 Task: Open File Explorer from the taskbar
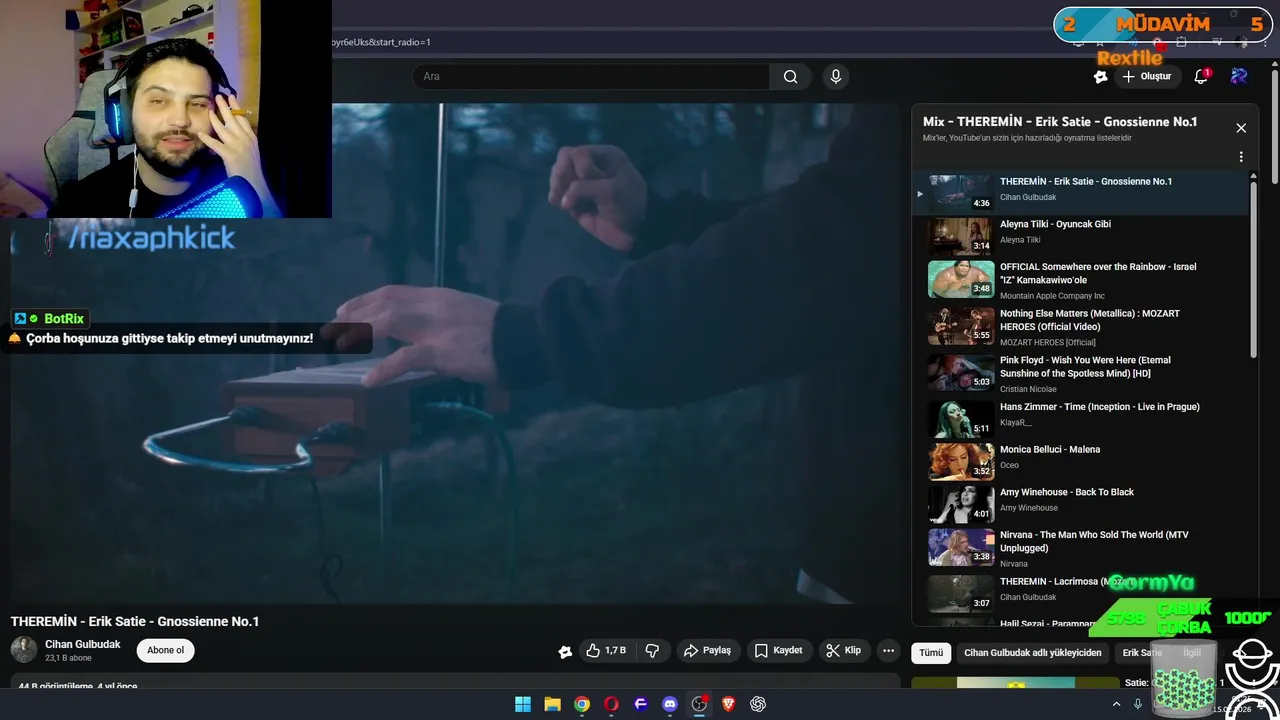click(x=552, y=704)
